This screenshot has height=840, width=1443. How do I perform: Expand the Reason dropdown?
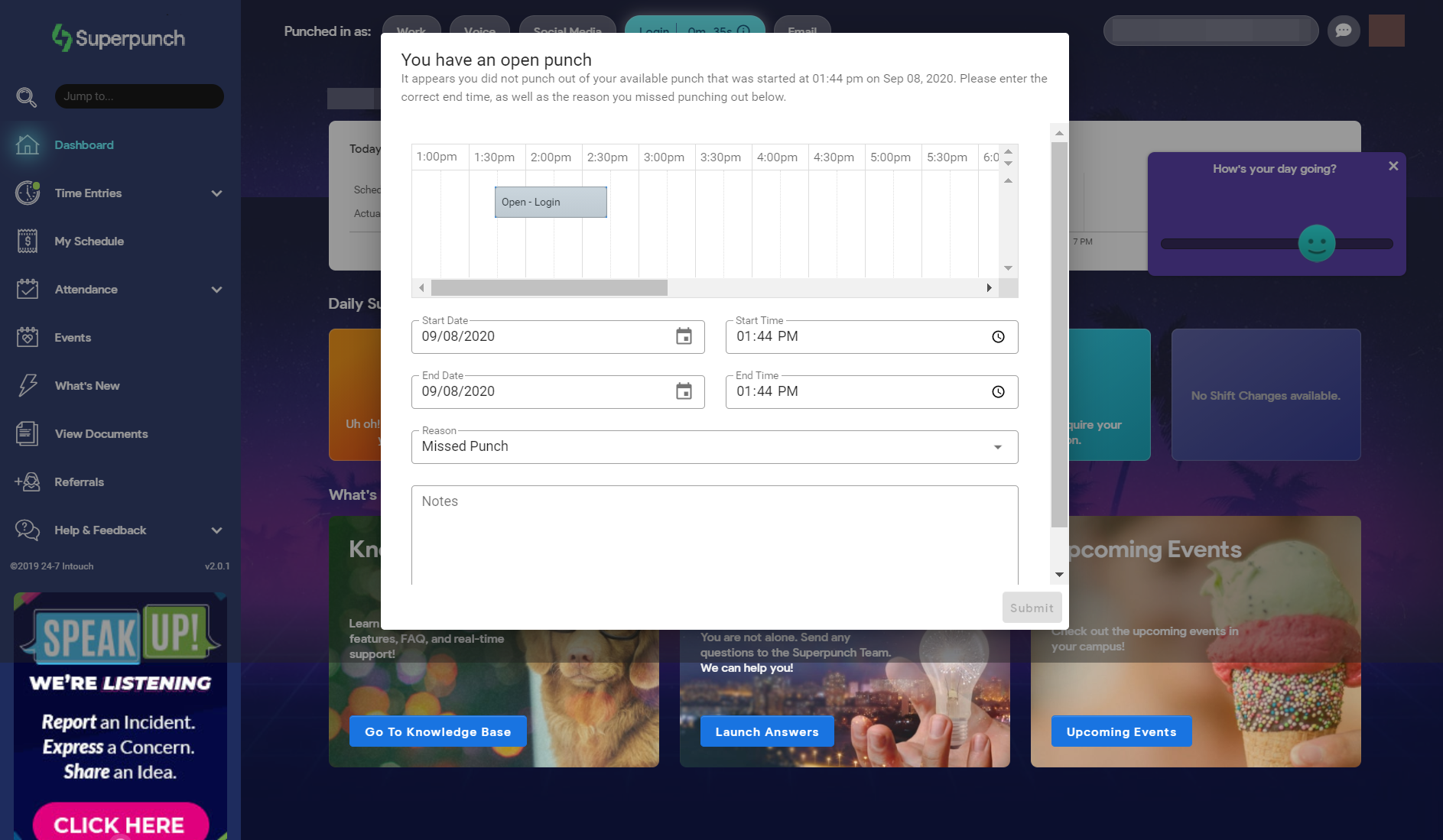tap(997, 447)
